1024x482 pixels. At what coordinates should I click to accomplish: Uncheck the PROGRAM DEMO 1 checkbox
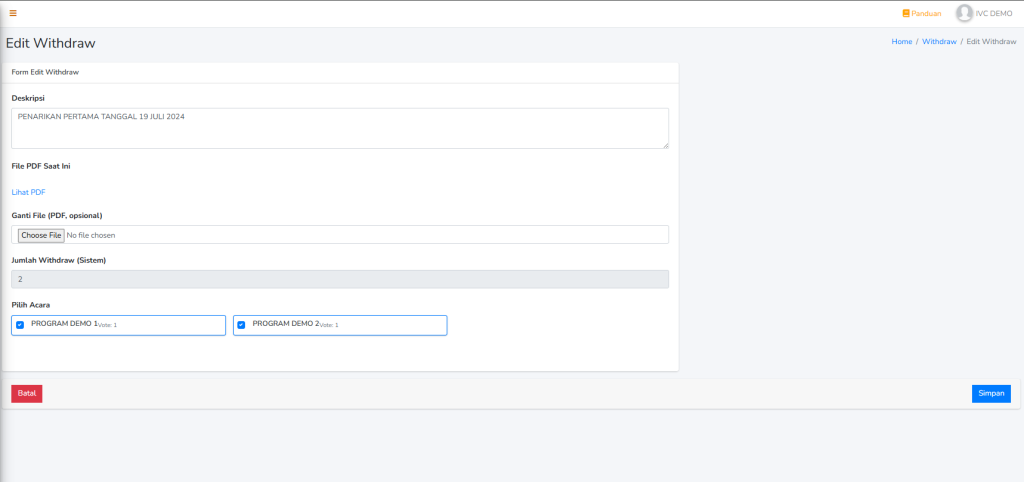(x=20, y=325)
